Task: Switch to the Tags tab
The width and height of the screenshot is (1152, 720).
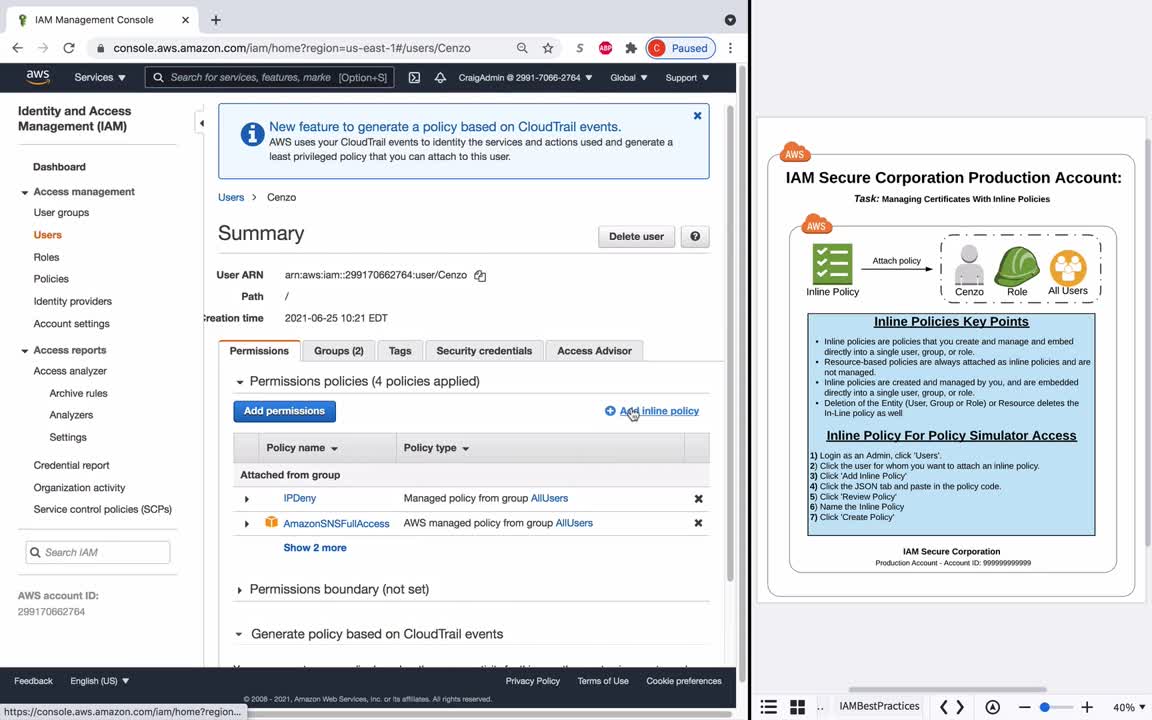Action: coord(400,350)
